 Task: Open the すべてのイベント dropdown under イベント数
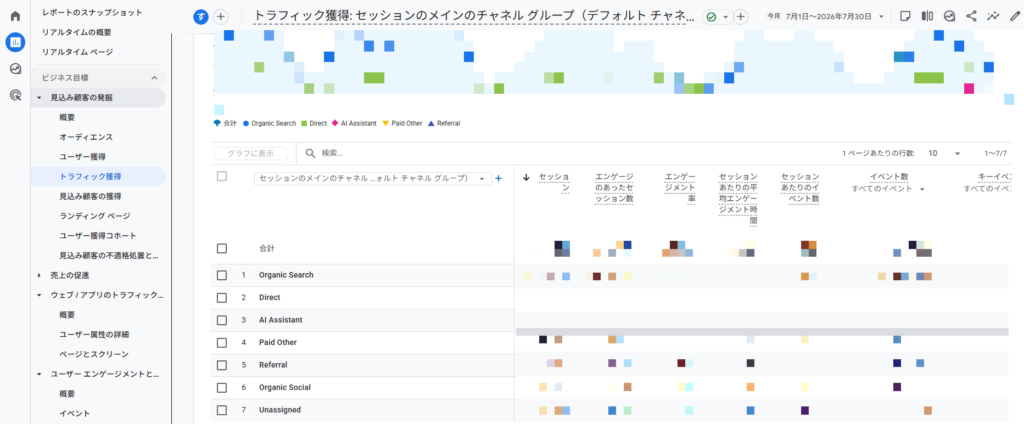click(x=889, y=189)
